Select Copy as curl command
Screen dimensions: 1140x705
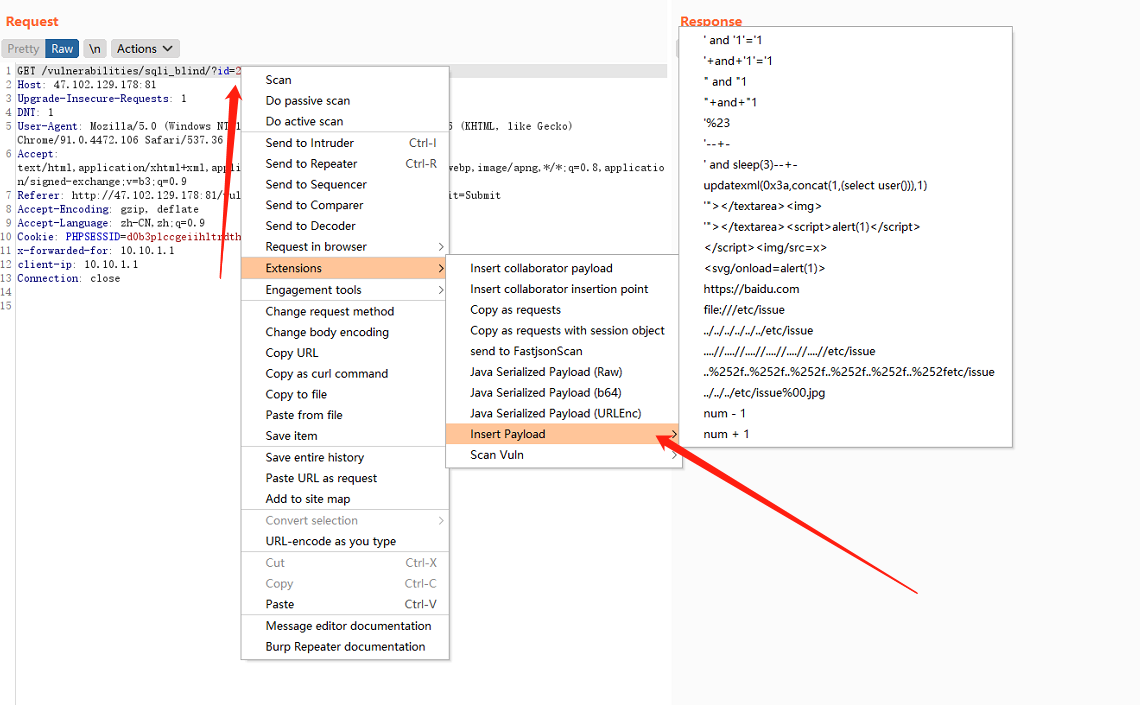[345, 374]
